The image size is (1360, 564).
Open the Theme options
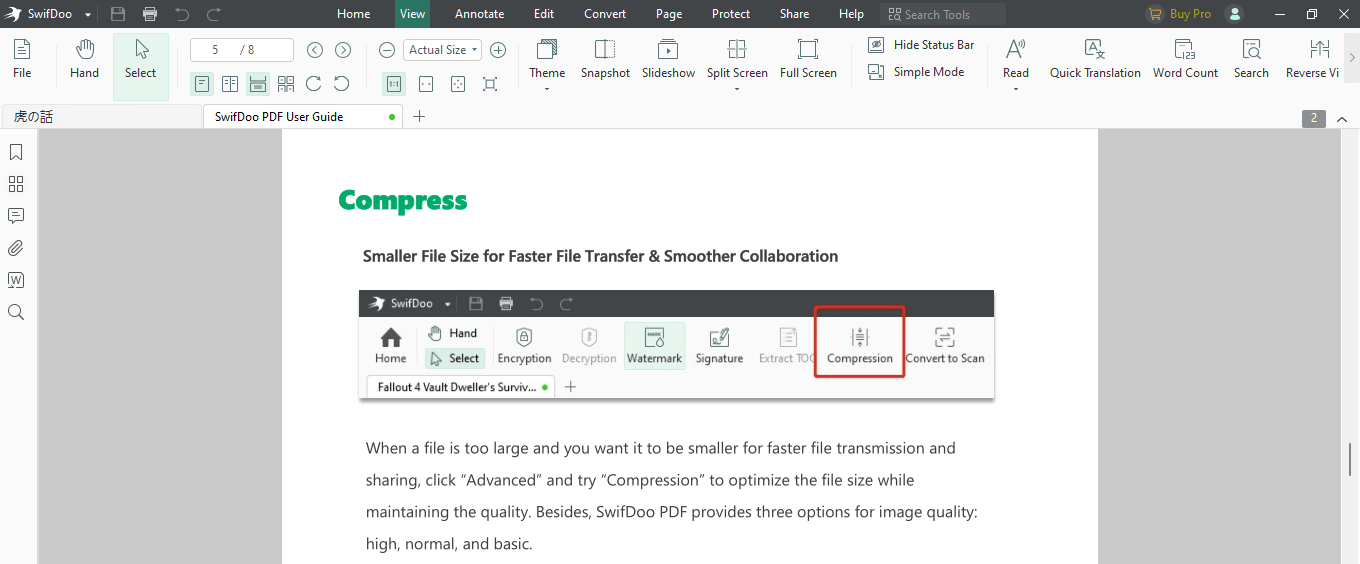click(x=547, y=63)
